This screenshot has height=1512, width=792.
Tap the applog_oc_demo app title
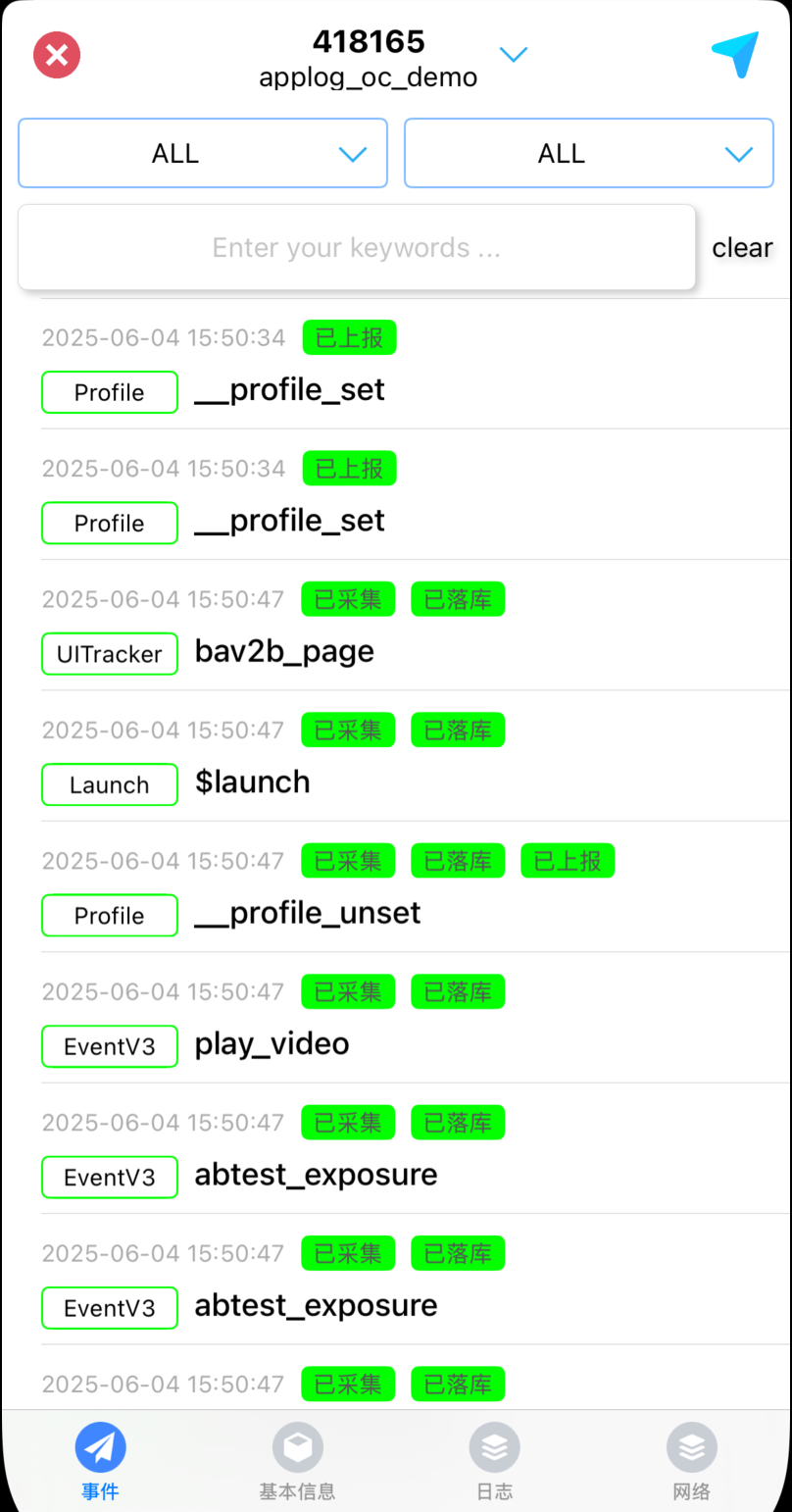pos(369,77)
